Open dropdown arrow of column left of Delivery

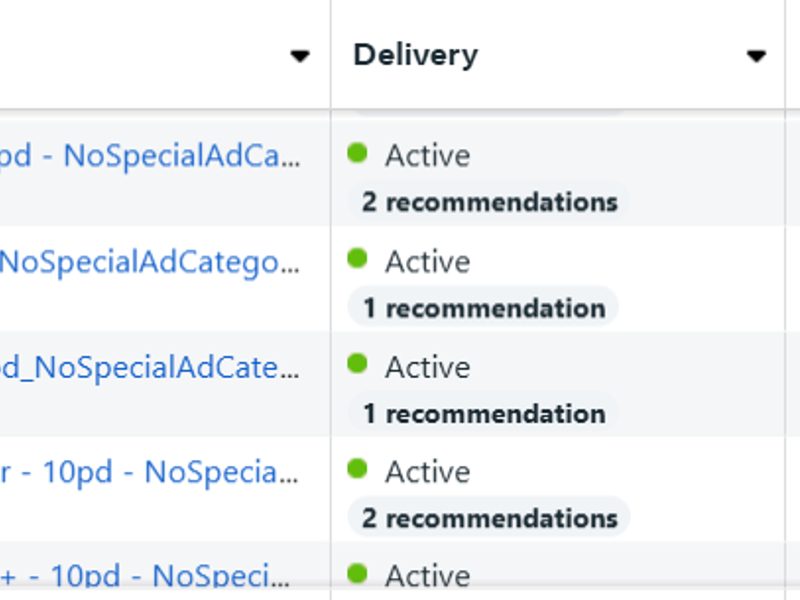click(x=300, y=56)
